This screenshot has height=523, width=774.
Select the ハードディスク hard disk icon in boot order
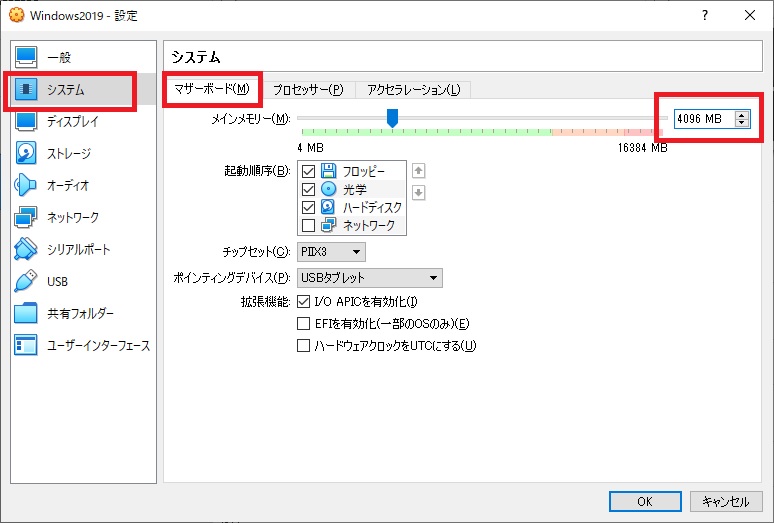(328, 207)
